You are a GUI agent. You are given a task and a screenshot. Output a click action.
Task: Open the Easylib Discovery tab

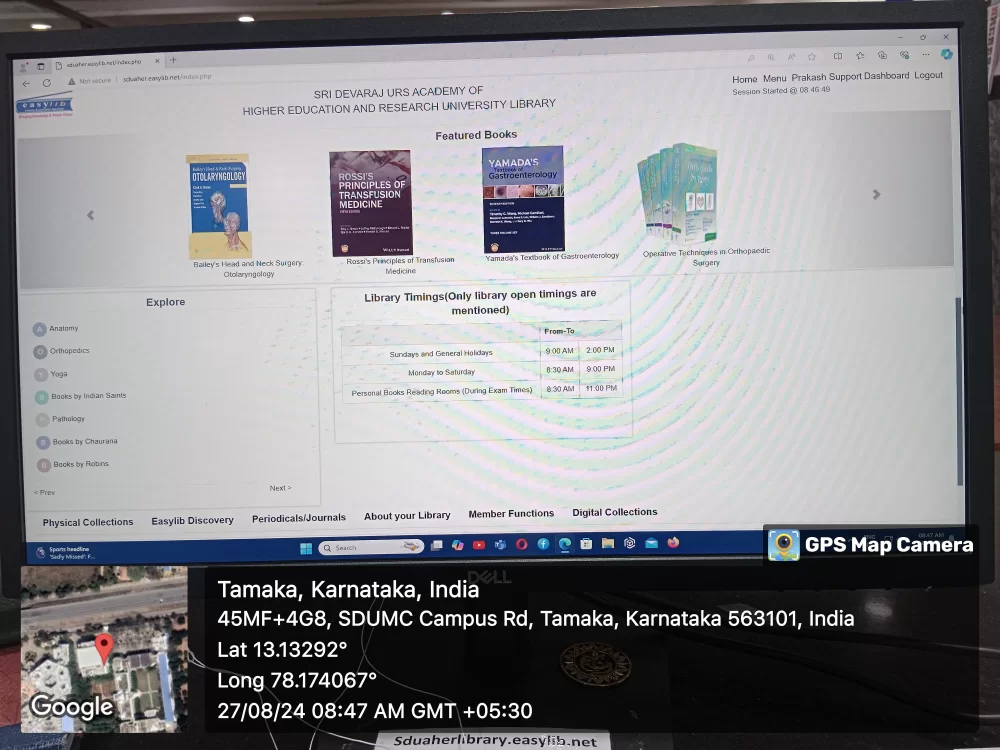(192, 520)
